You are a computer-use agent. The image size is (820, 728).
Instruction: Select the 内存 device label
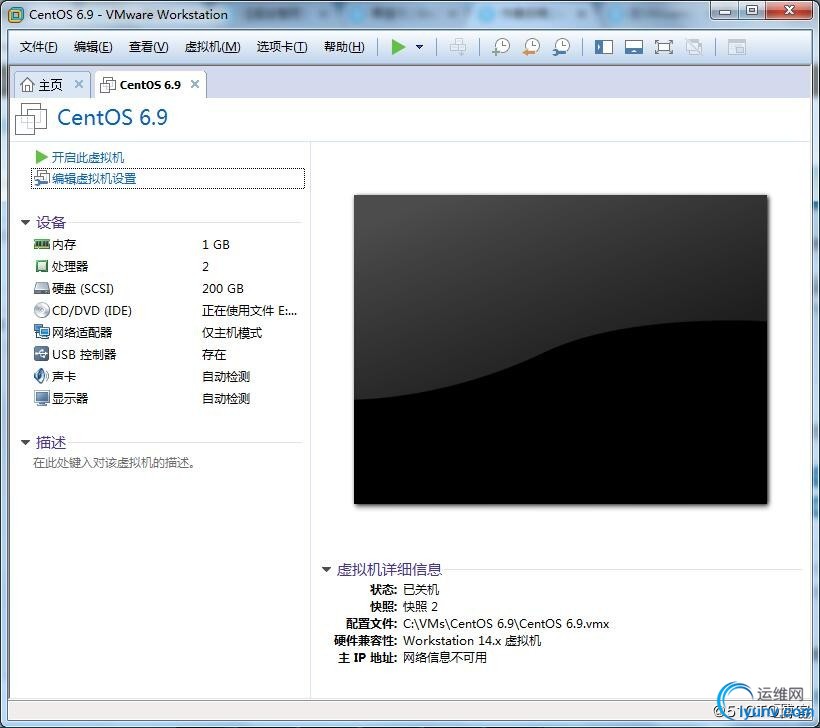click(64, 245)
